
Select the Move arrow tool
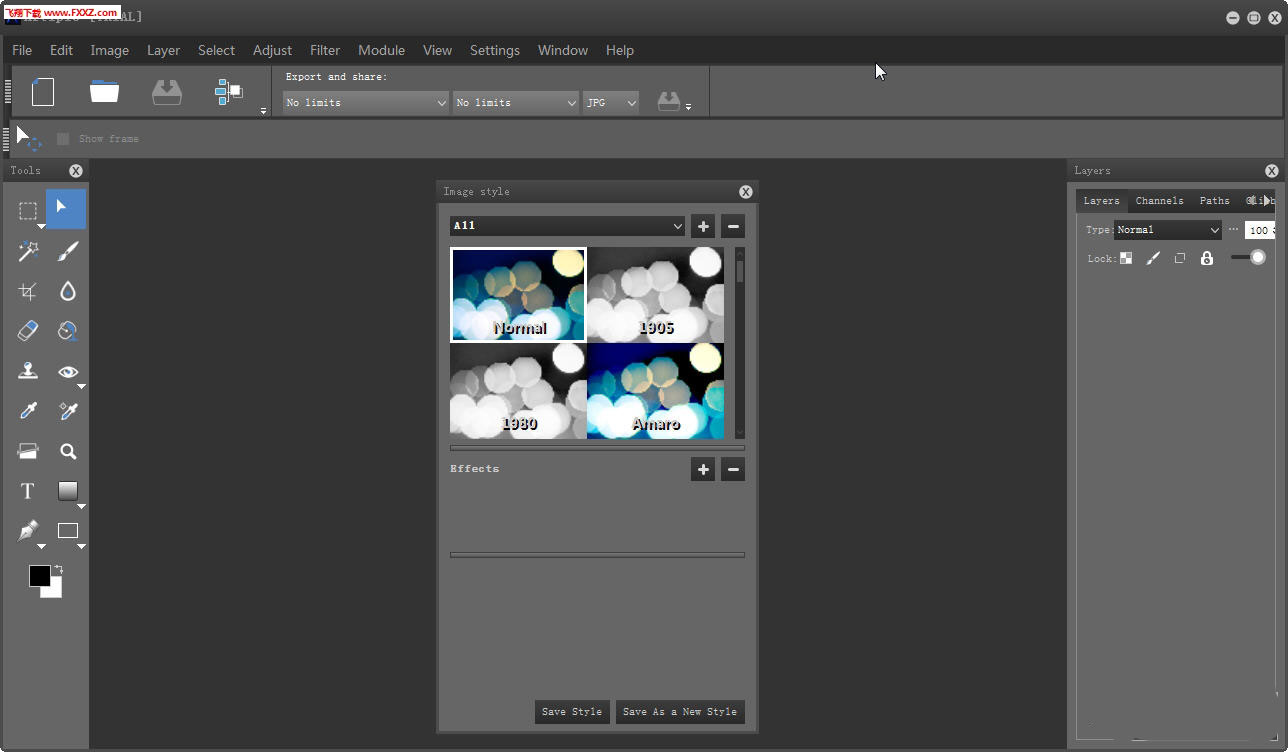coord(66,209)
